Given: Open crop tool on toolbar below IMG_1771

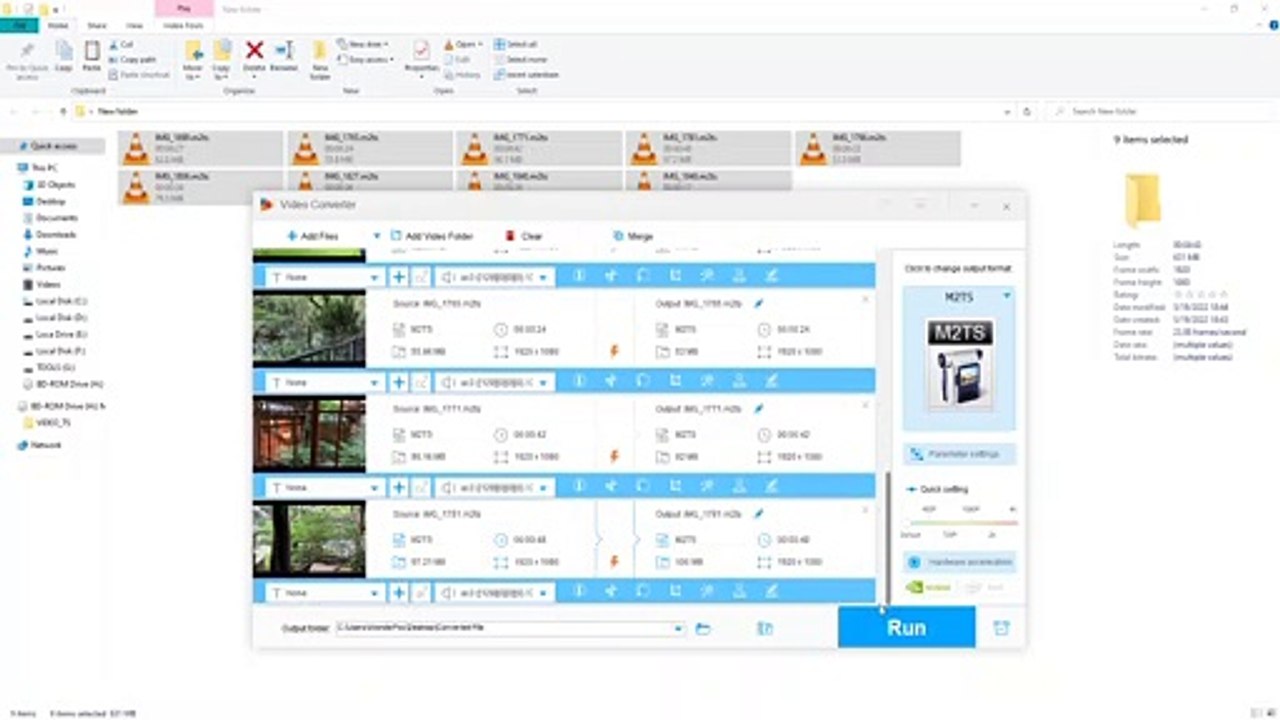Looking at the screenshot, I should (676, 487).
